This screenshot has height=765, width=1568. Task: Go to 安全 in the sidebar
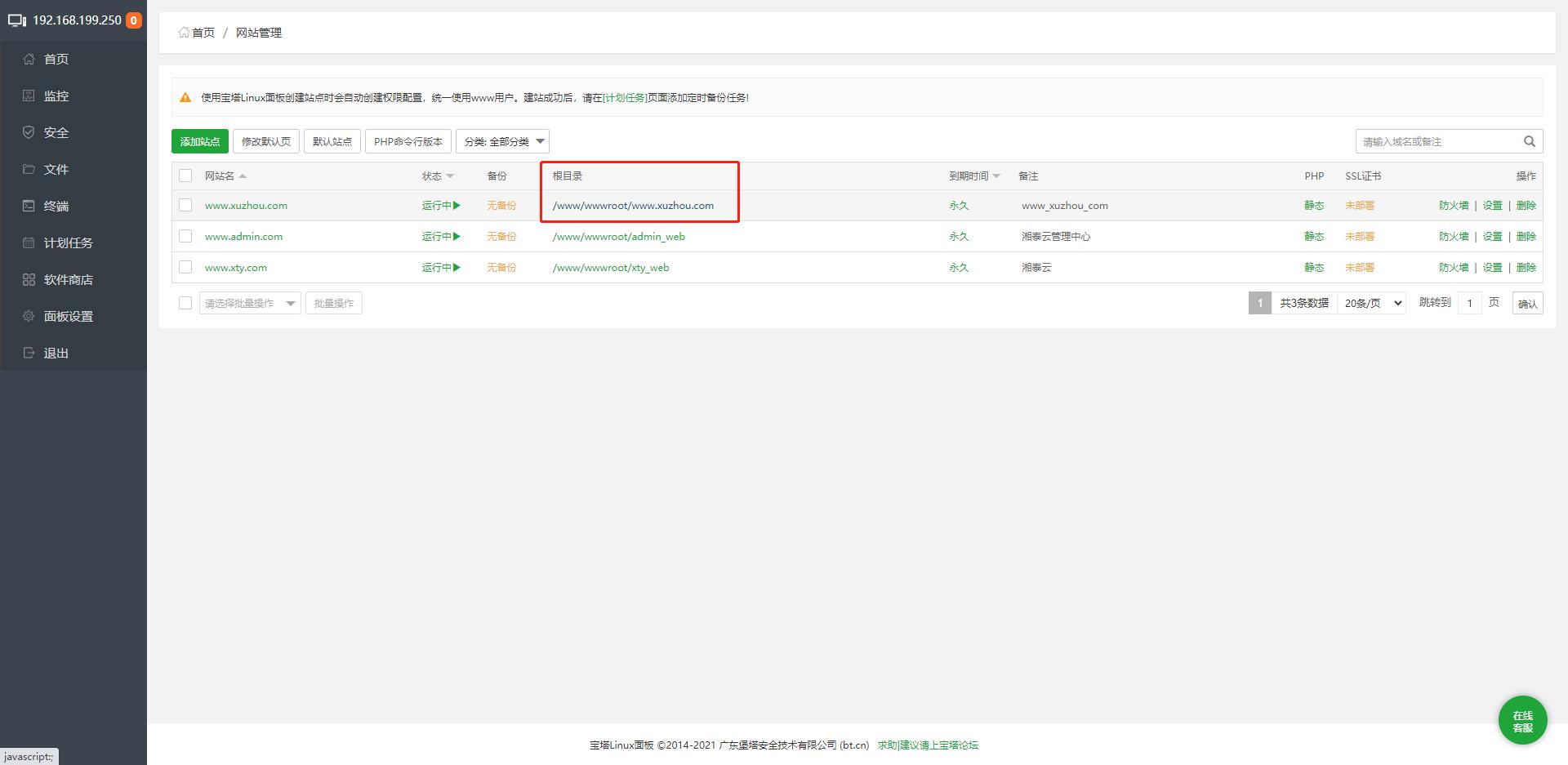coord(73,132)
